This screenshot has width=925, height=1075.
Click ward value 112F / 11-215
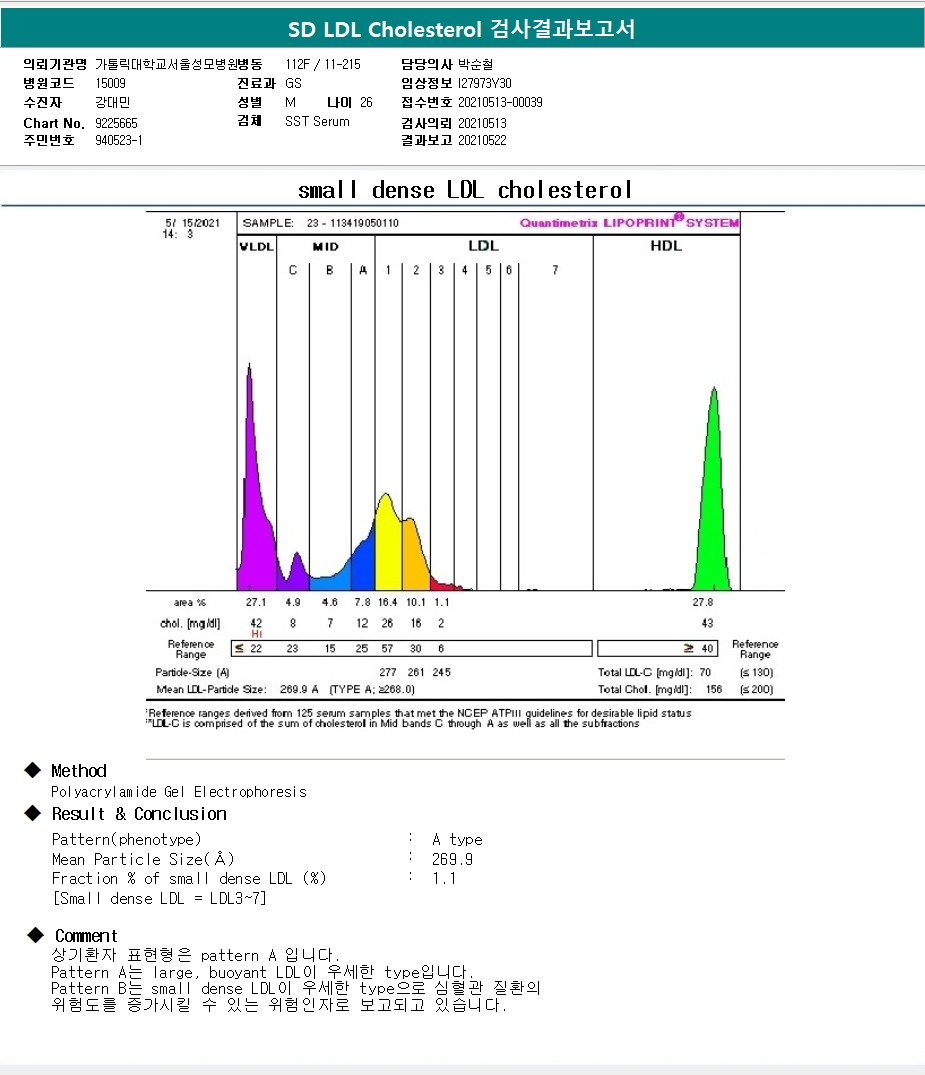click(x=323, y=64)
